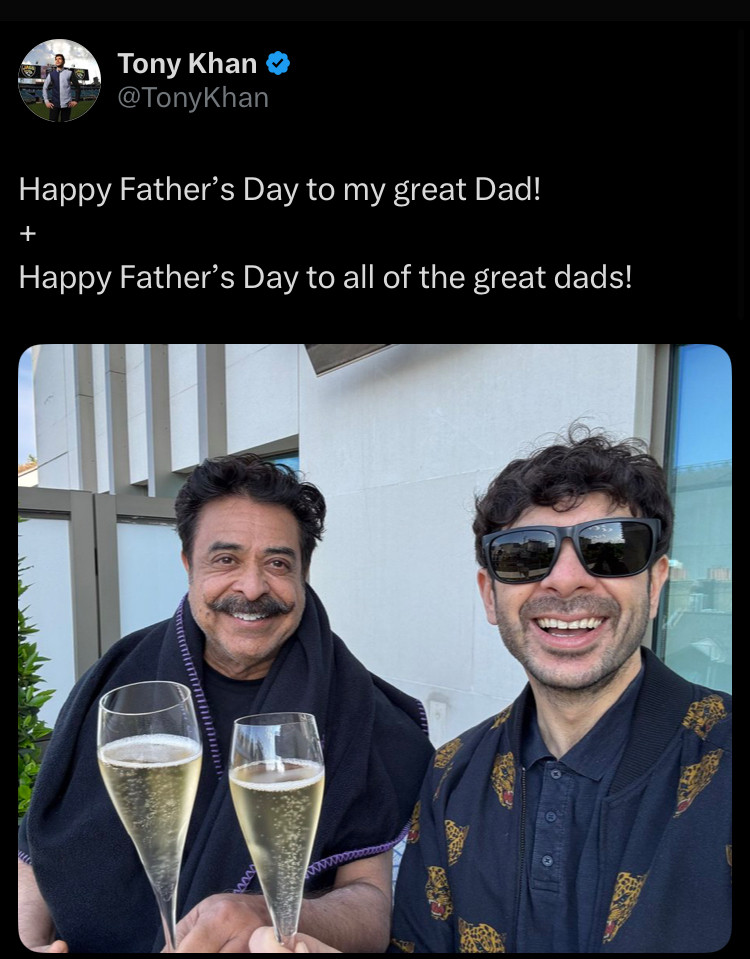The height and width of the screenshot is (959, 750).
Task: Open the attached Father's Day photo
Action: click(x=375, y=648)
